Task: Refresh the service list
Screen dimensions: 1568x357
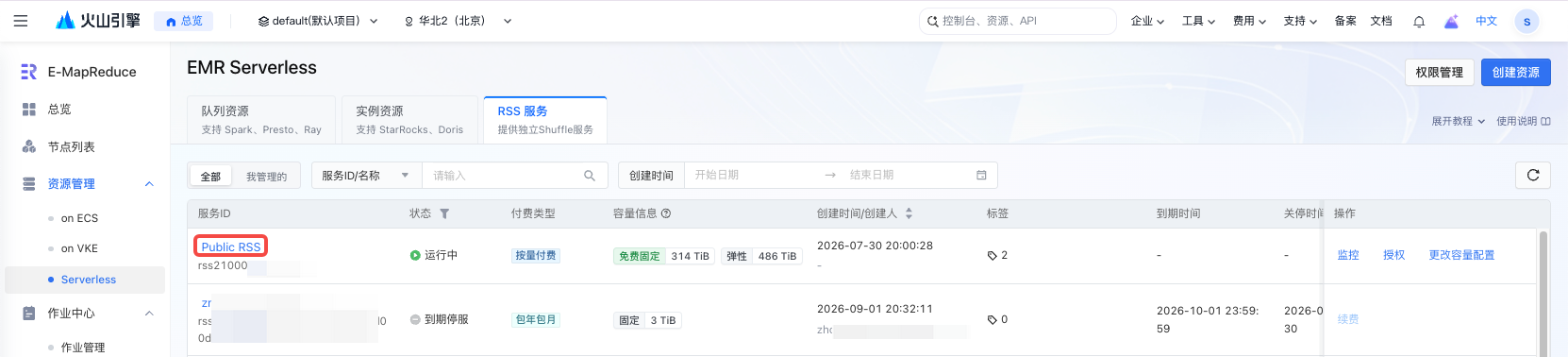Action: coord(1533,175)
